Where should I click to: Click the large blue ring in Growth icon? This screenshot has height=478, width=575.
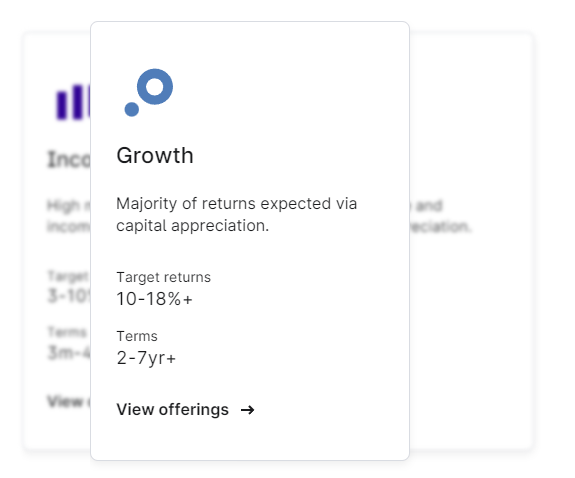click(x=155, y=87)
